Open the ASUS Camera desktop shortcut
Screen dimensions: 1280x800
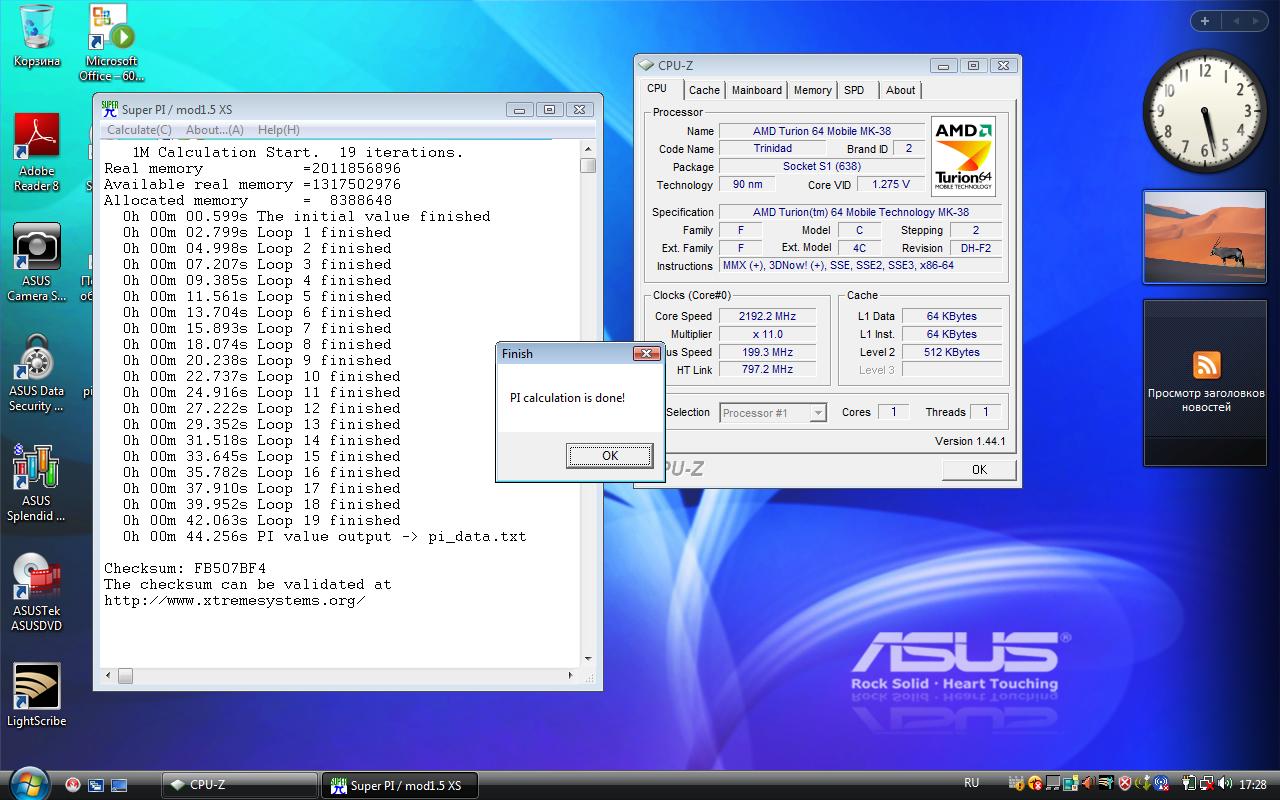pyautogui.click(x=36, y=262)
